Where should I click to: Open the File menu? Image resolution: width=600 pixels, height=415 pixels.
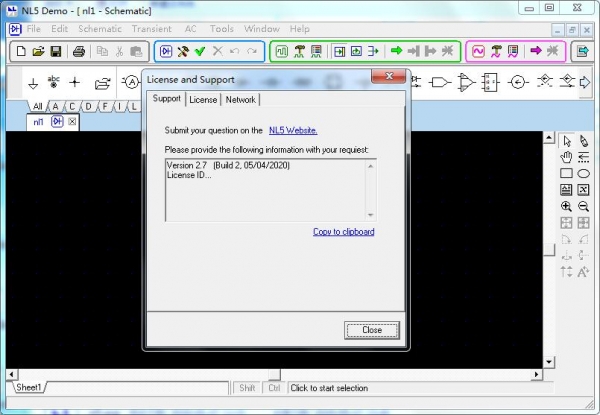(x=34, y=29)
